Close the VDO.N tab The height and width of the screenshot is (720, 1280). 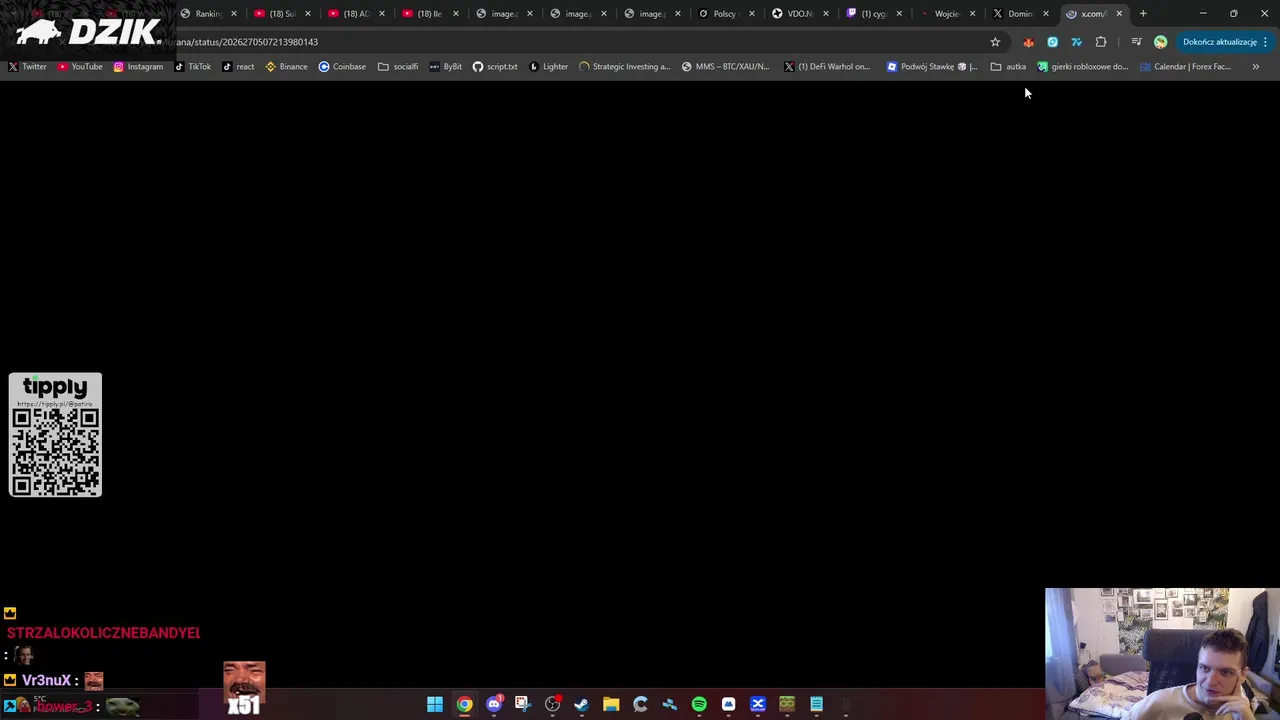point(826,14)
